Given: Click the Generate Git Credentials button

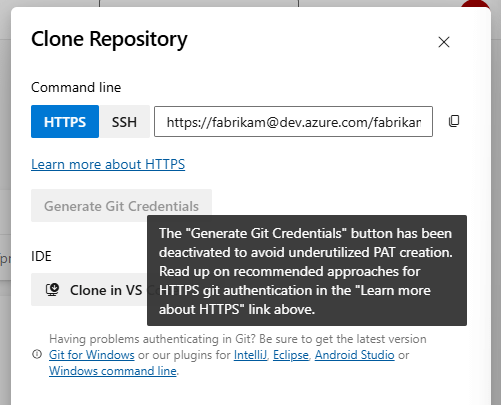Looking at the screenshot, I should point(121,206).
